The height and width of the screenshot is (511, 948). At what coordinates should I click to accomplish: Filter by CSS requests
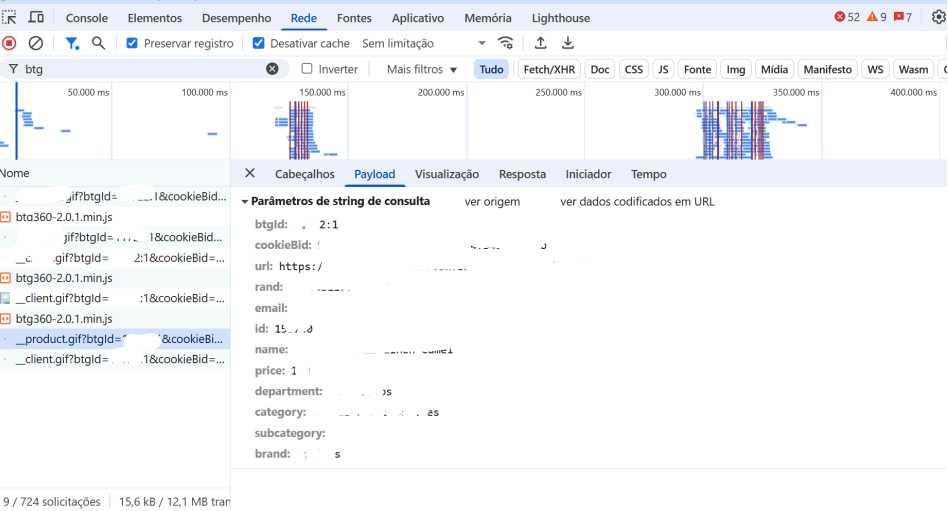point(634,69)
